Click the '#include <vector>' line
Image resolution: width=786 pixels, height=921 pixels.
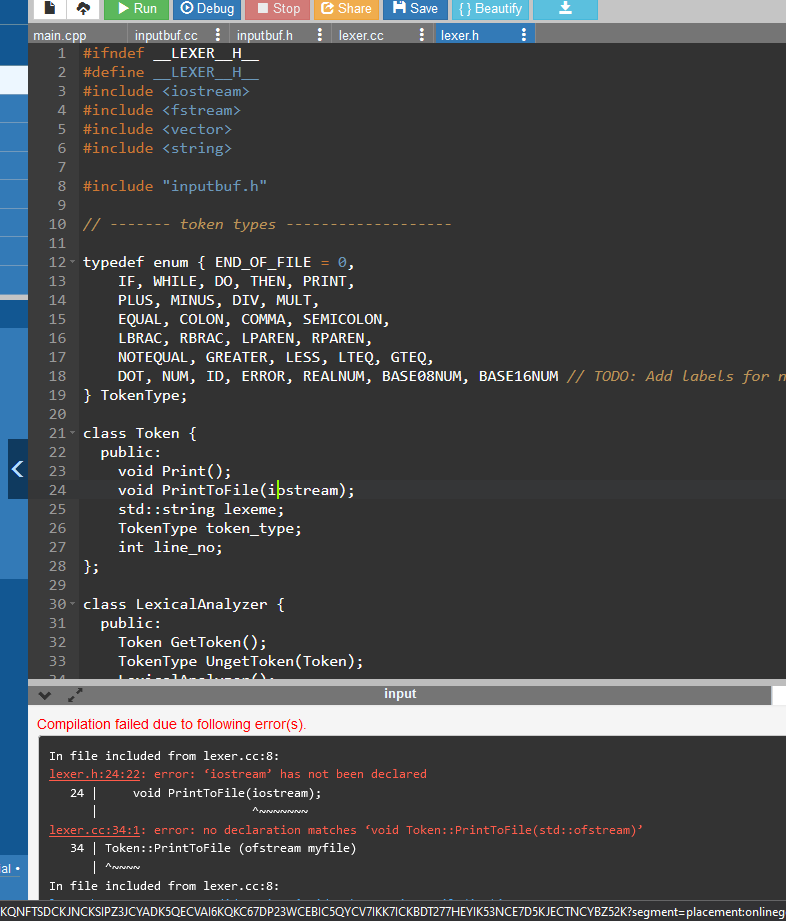click(x=157, y=129)
